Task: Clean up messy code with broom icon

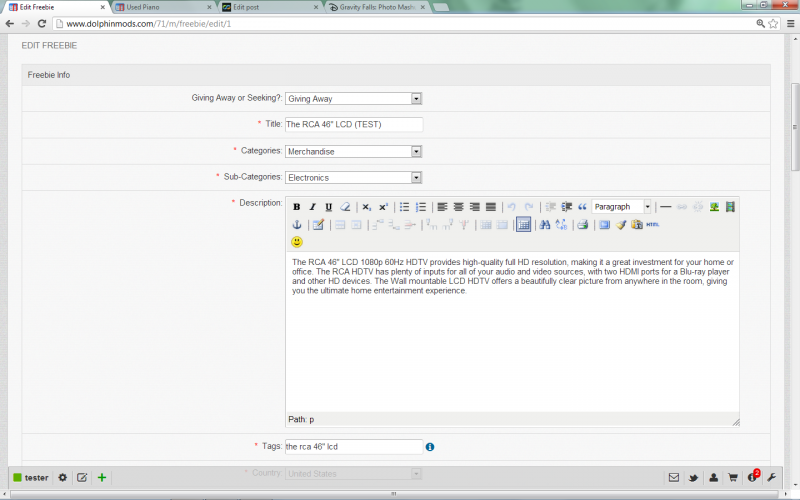Action: [x=621, y=224]
